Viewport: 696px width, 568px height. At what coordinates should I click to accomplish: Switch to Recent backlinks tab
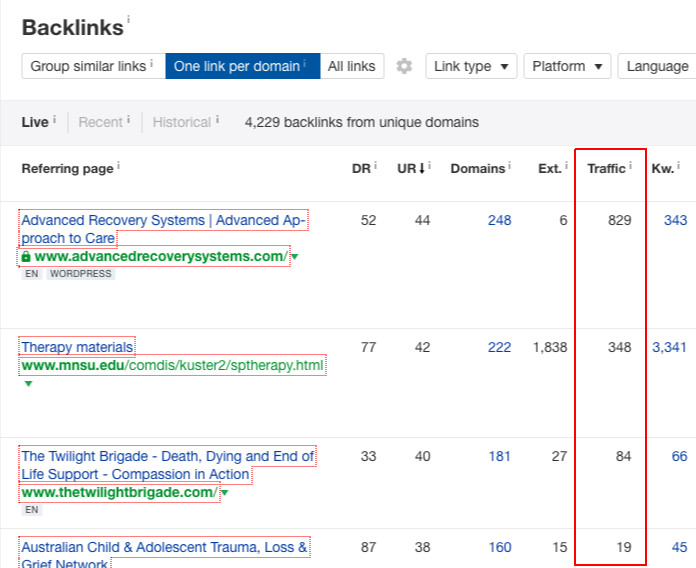coord(100,122)
